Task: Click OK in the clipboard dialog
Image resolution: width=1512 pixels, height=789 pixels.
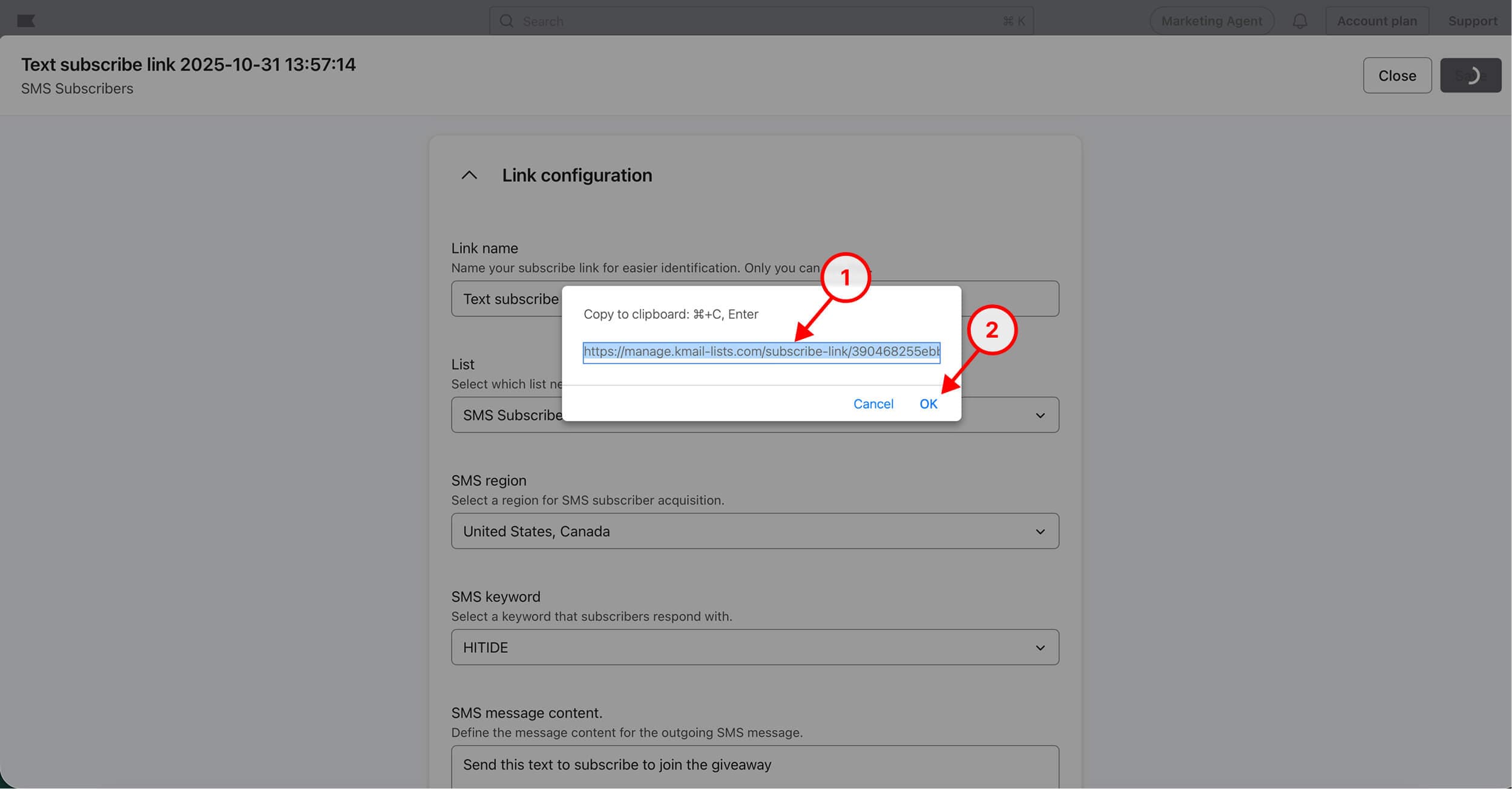Action: click(x=928, y=404)
